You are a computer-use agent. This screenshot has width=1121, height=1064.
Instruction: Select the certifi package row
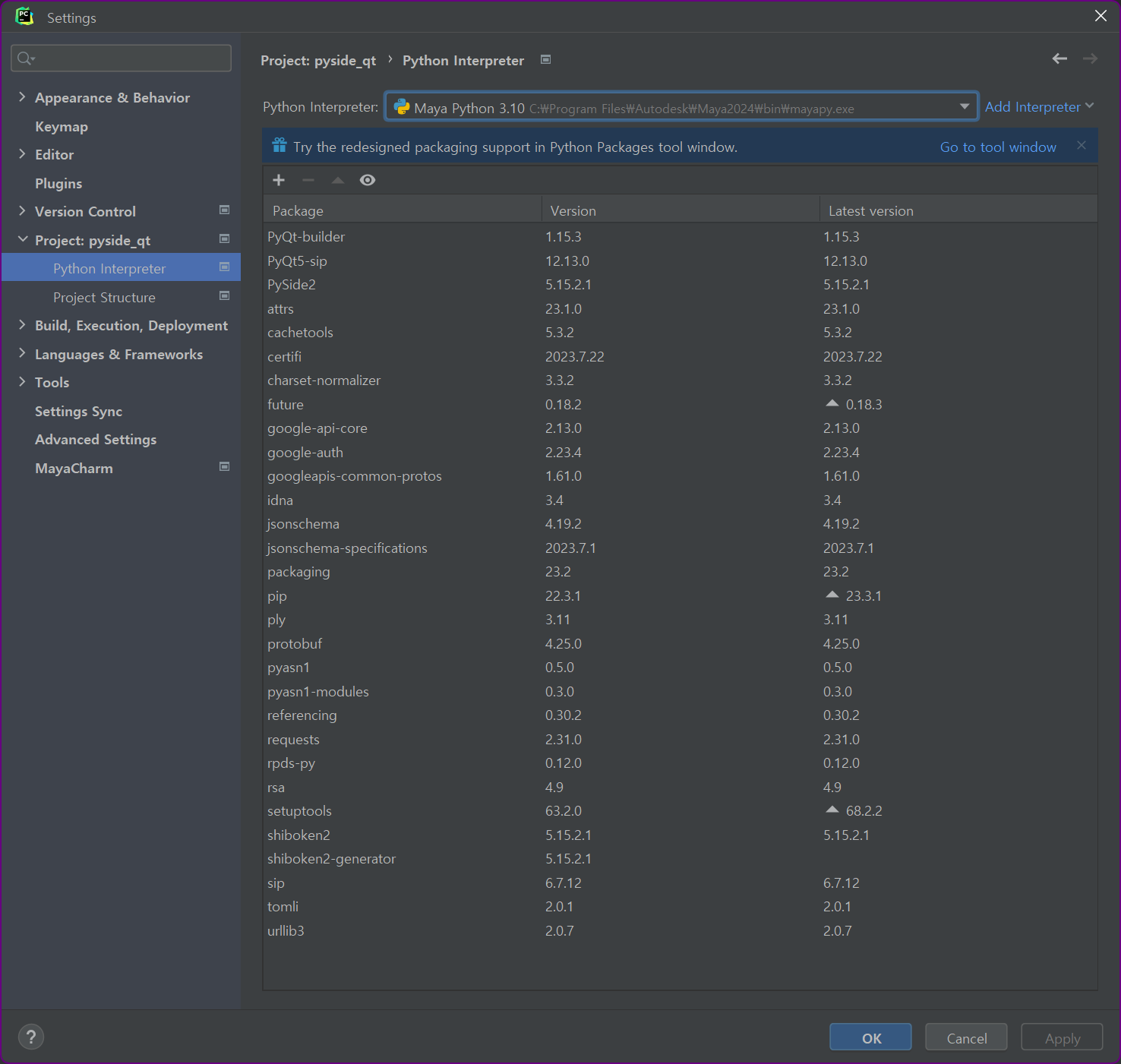(680, 357)
